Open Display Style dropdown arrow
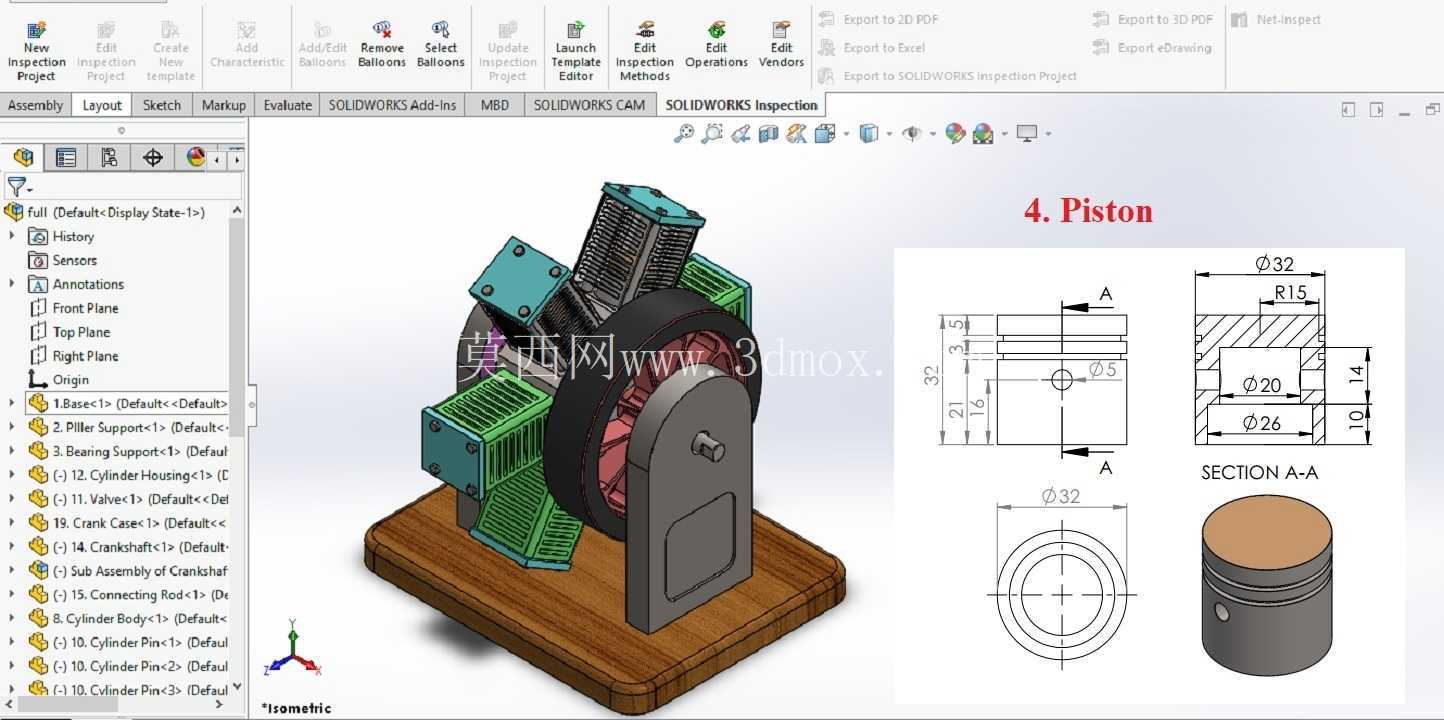Viewport: 1444px width, 720px height. coord(889,134)
